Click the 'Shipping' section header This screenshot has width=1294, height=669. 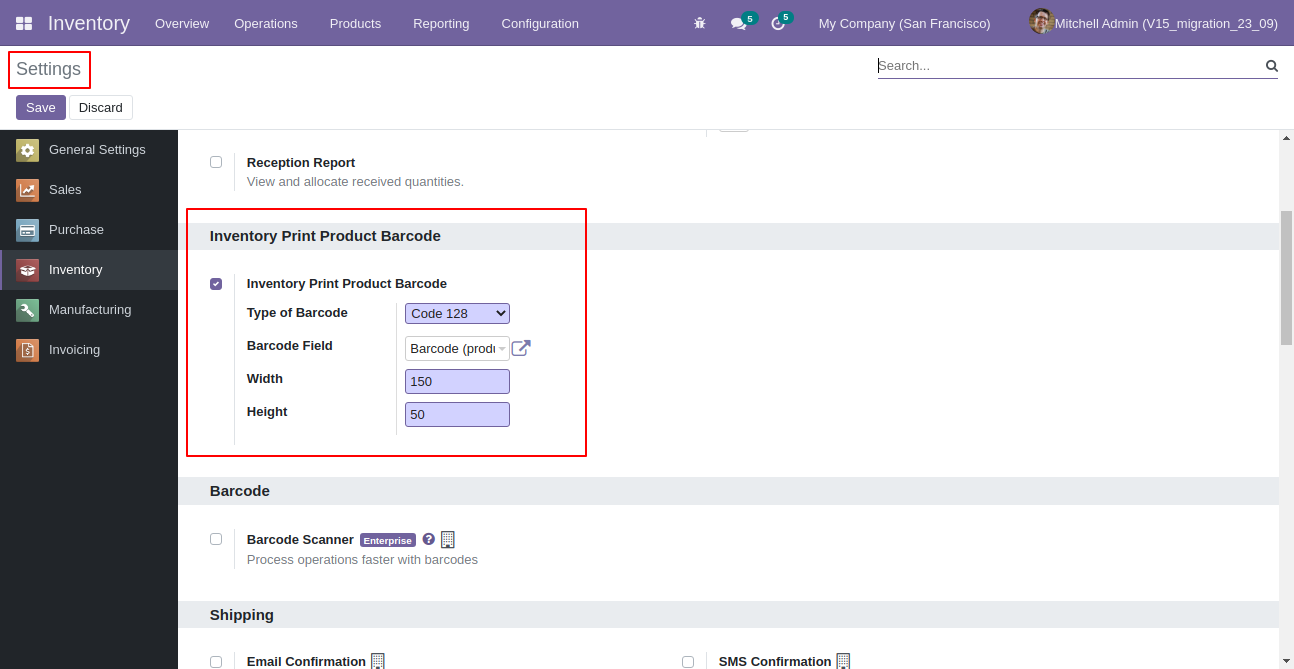pyautogui.click(x=242, y=615)
